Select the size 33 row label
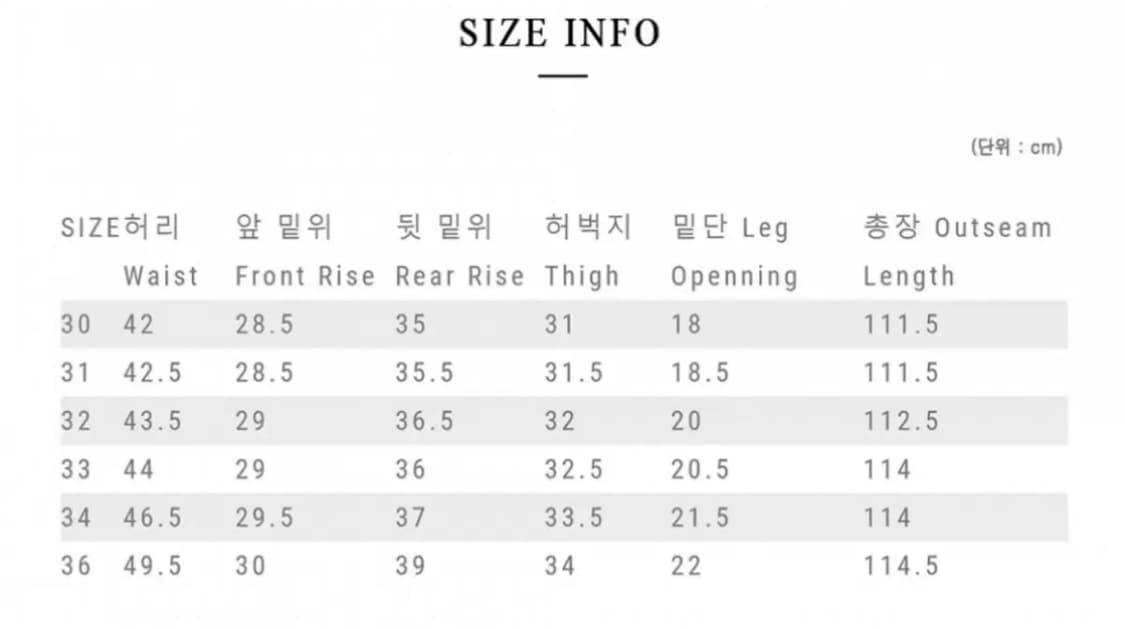 point(75,469)
